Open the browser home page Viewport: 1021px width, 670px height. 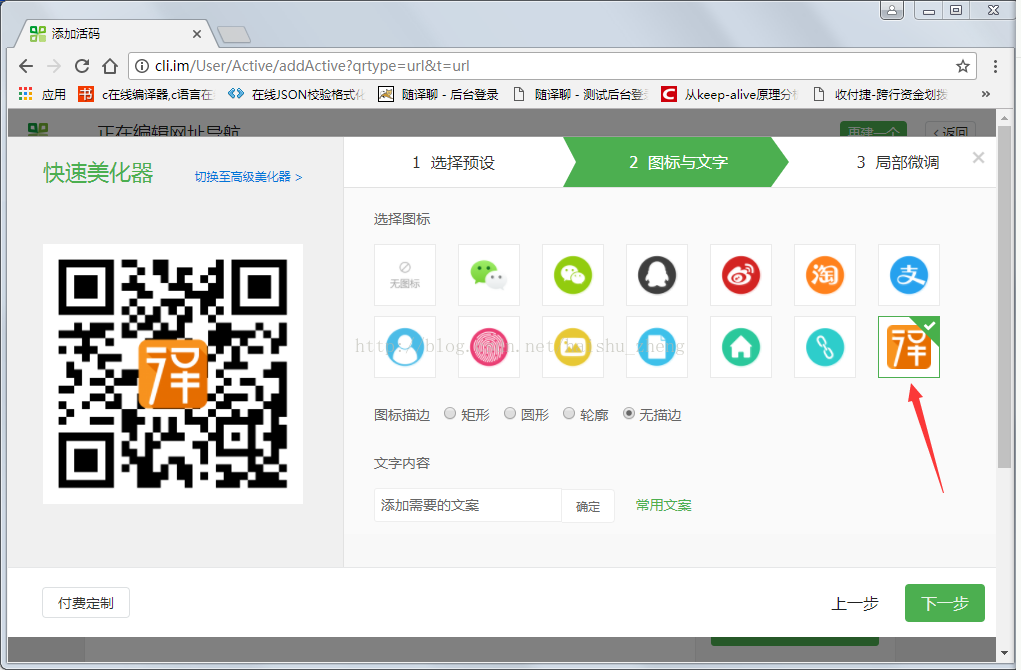point(110,66)
